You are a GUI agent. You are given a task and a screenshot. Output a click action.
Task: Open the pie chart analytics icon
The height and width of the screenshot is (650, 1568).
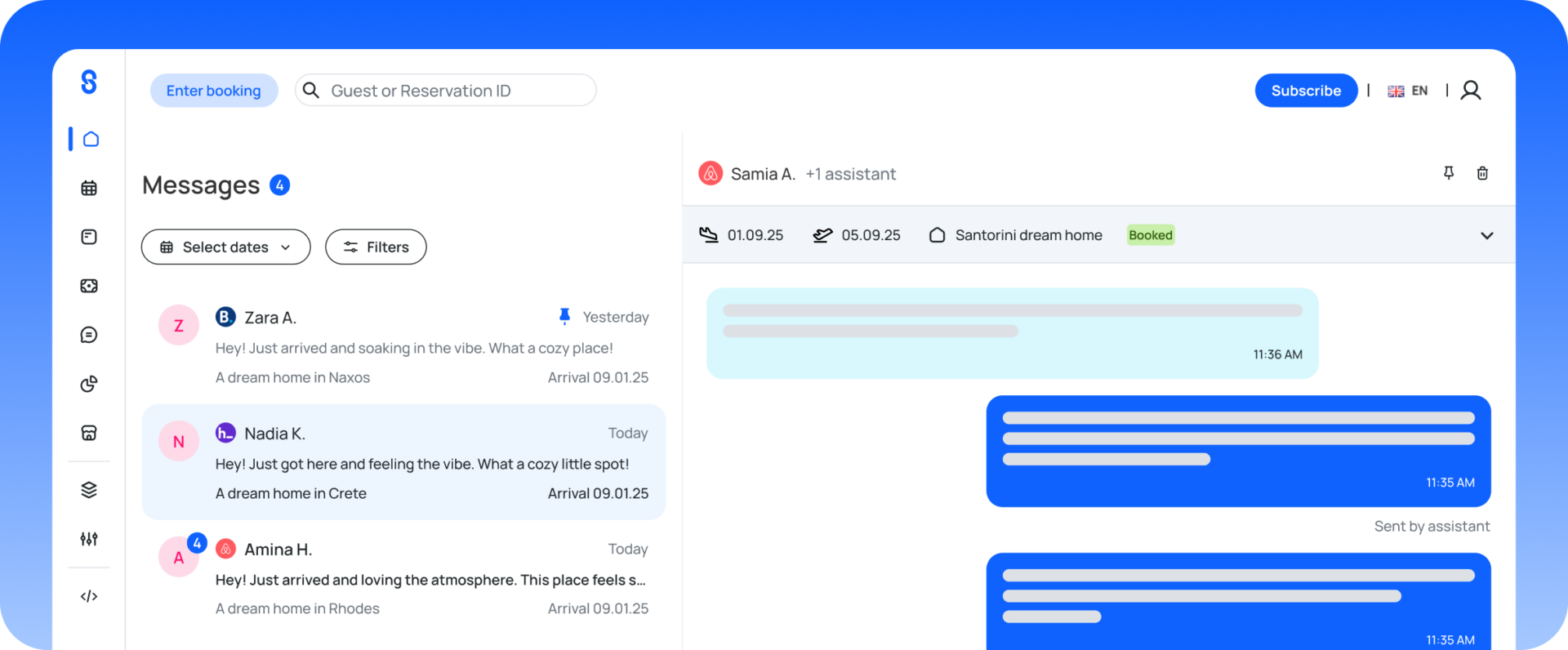click(89, 384)
